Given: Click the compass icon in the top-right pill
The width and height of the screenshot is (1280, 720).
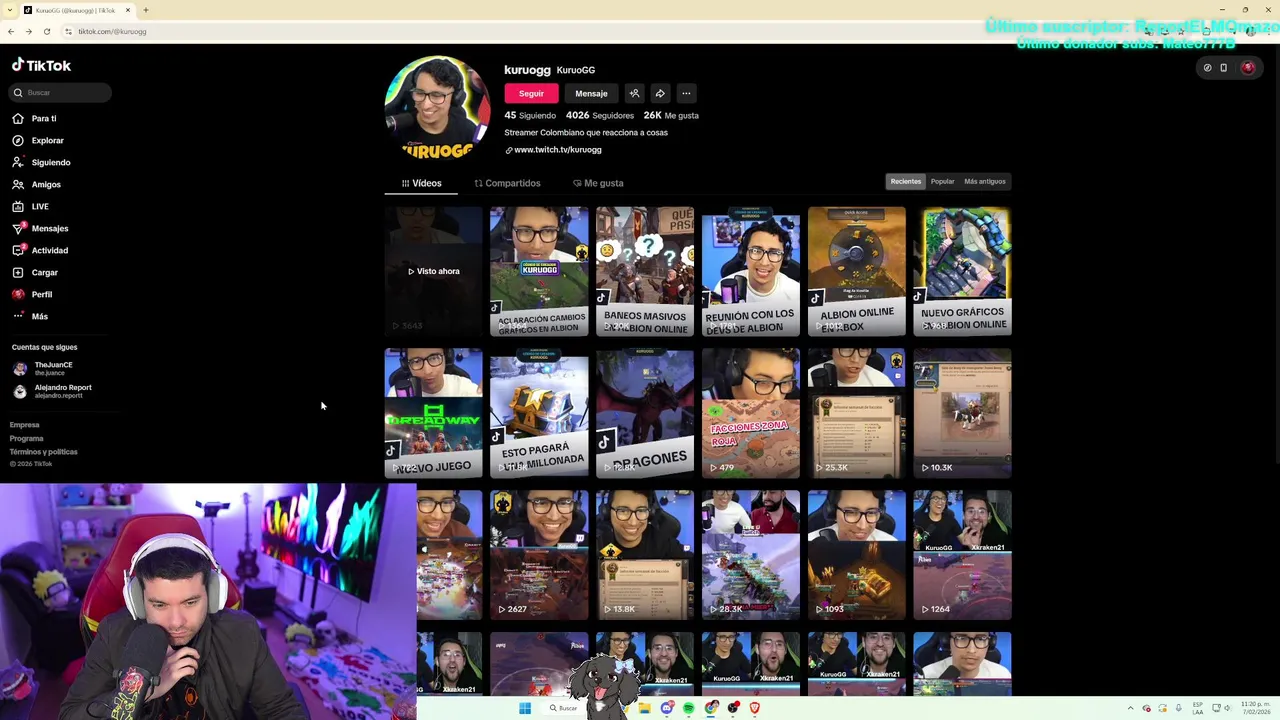Looking at the screenshot, I should pos(1207,68).
